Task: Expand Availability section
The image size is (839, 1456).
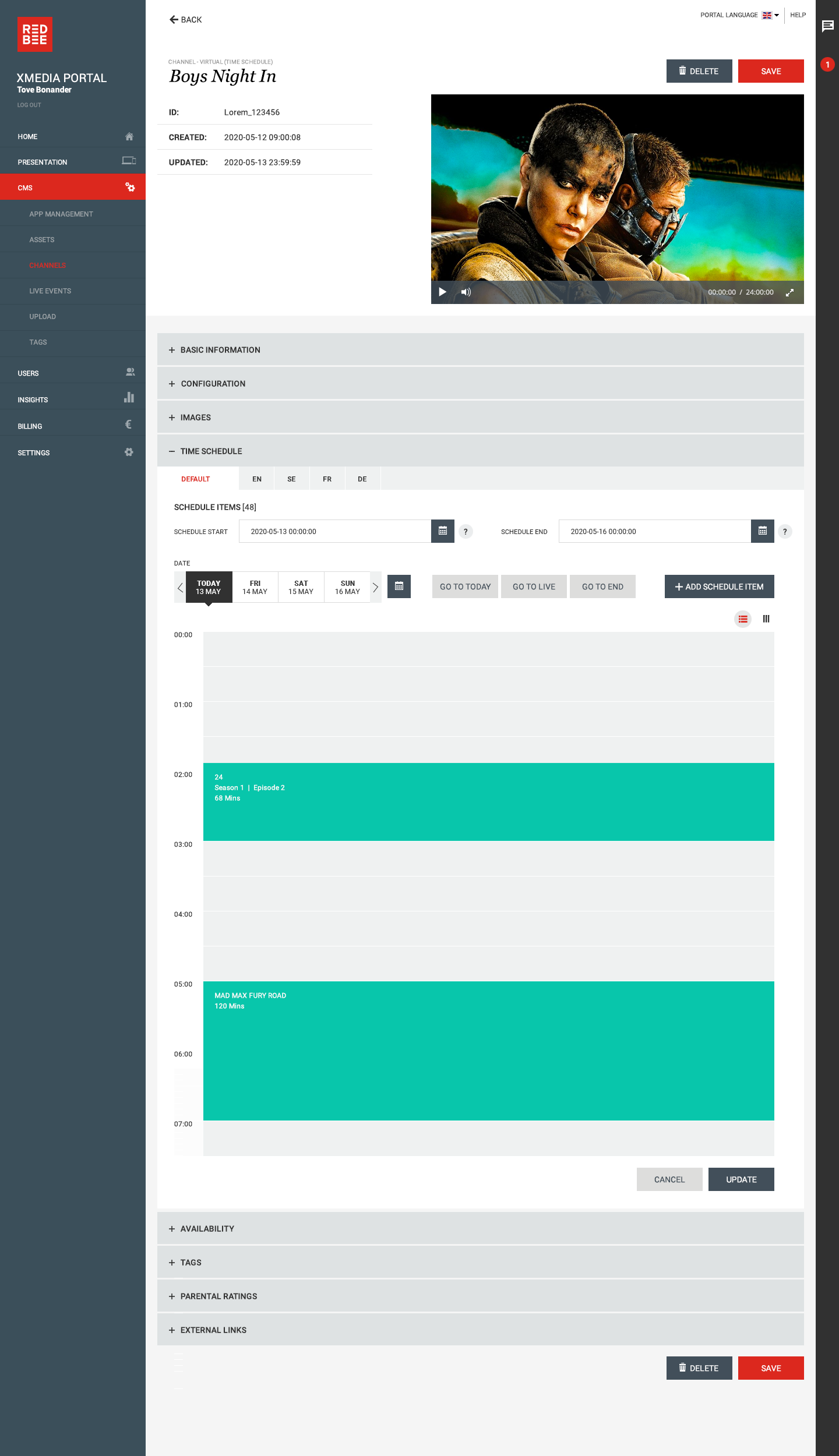Action: [x=481, y=1228]
